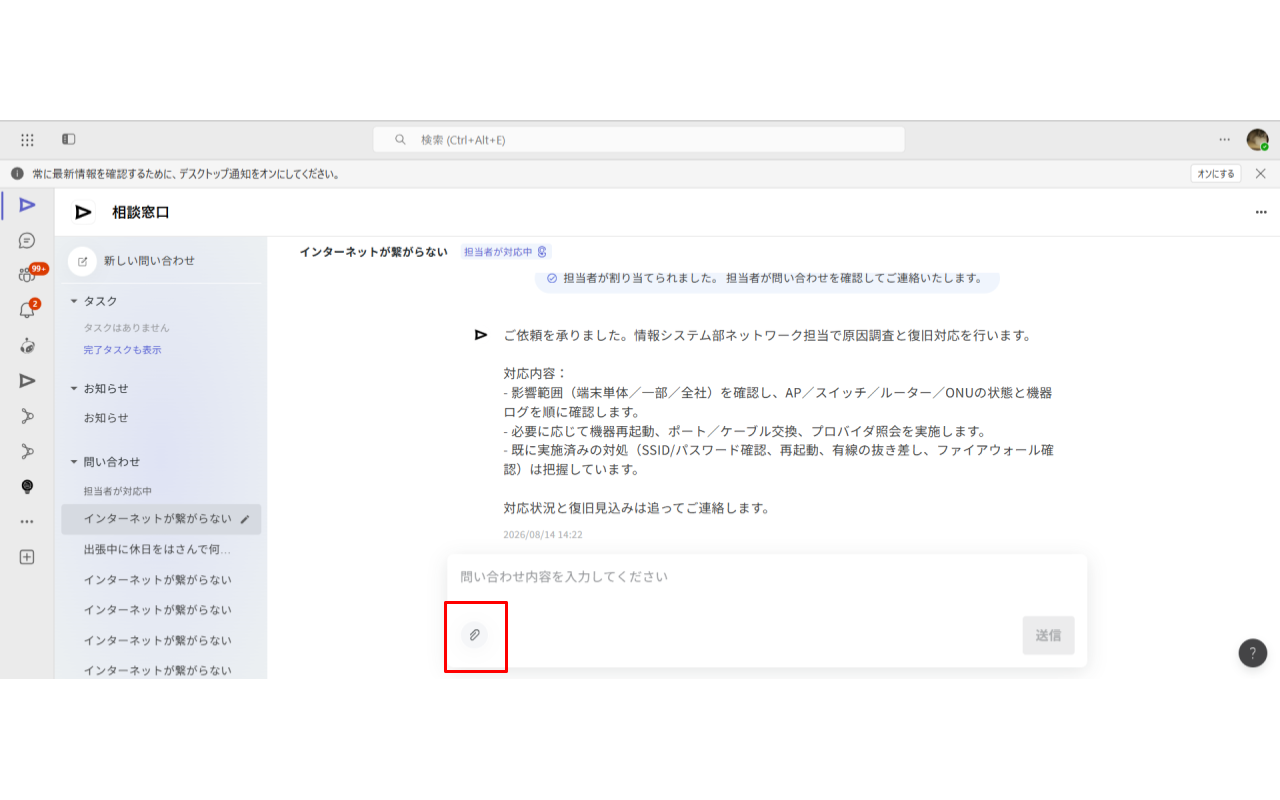Collapse the タスク section
1280x800 pixels.
tap(74, 301)
